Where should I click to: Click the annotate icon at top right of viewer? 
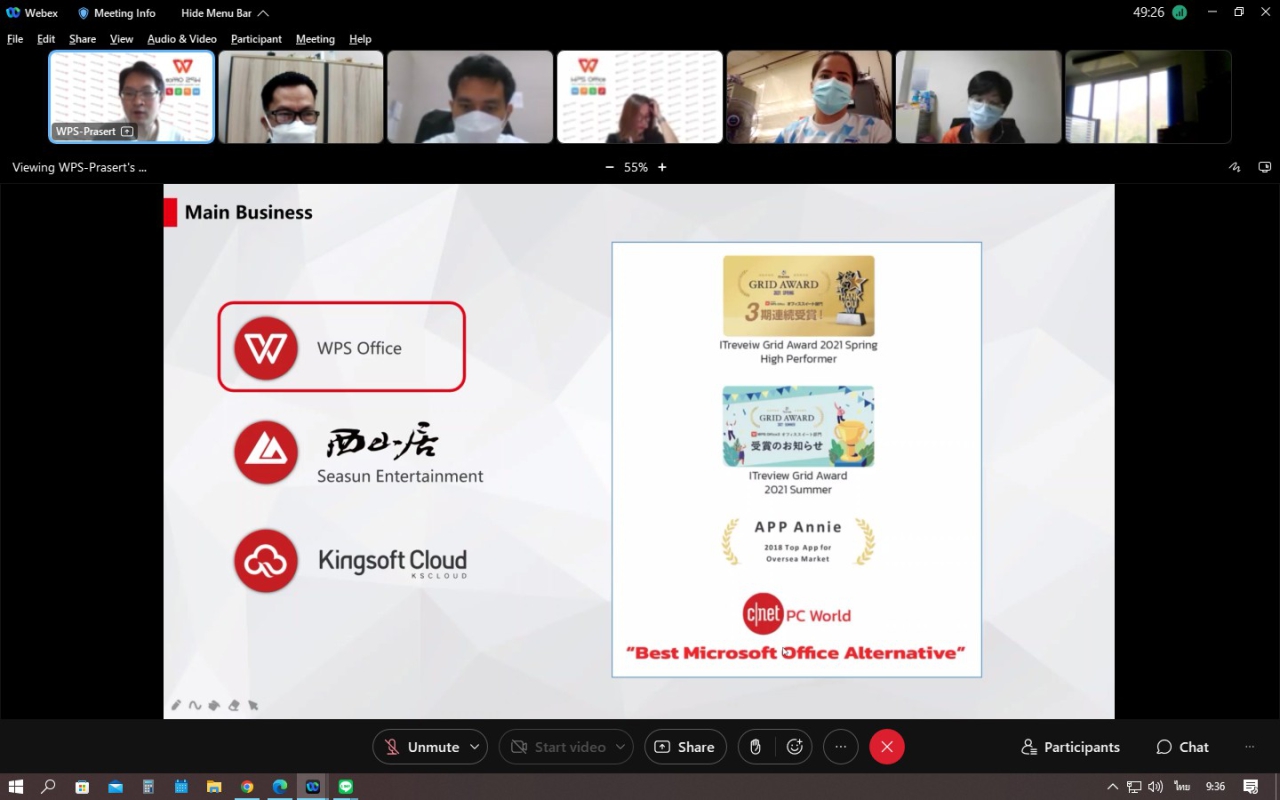tap(1235, 167)
